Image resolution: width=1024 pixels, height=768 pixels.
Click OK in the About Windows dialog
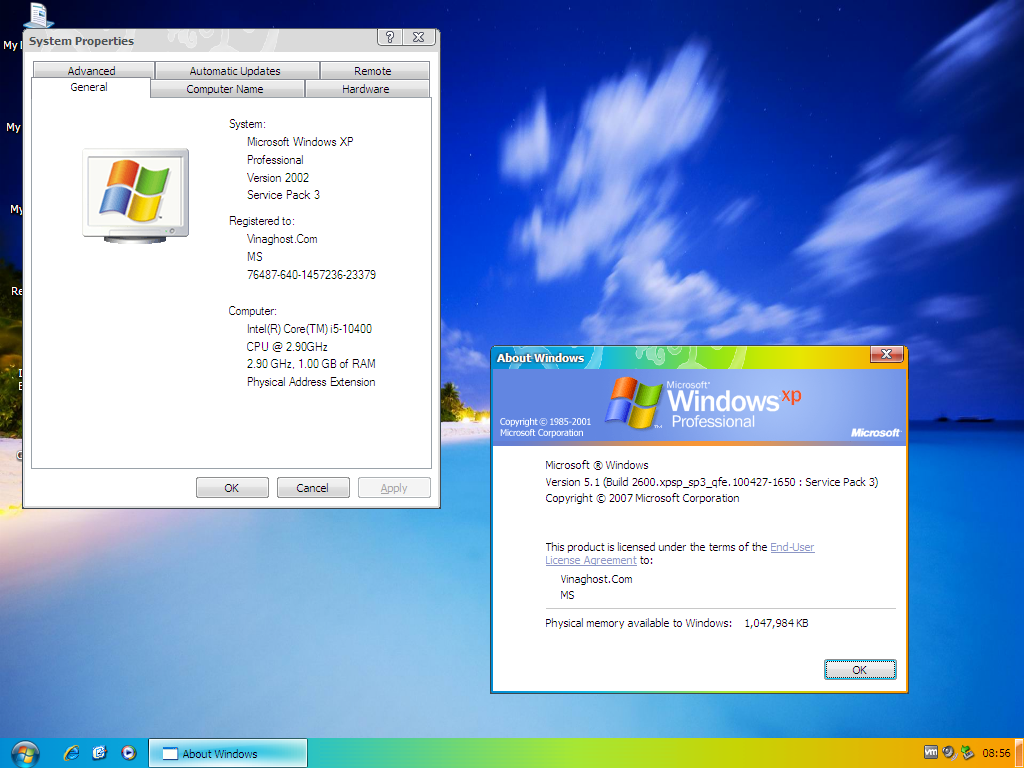(x=860, y=670)
